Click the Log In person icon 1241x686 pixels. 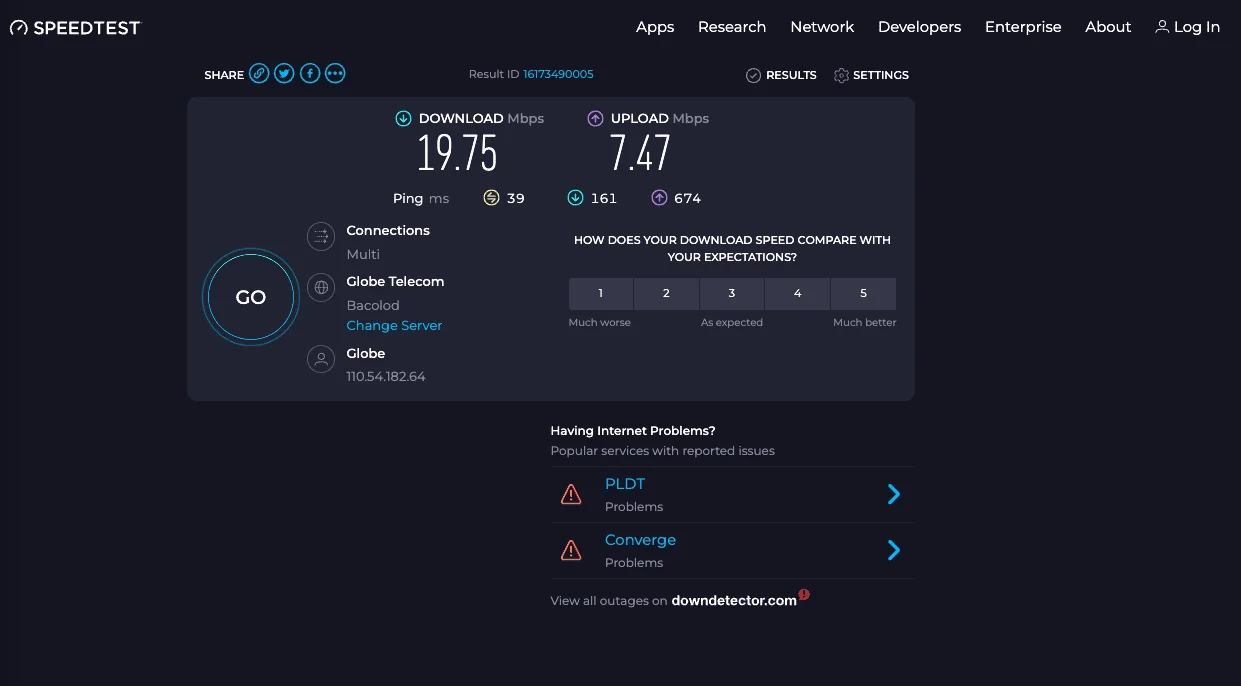pos(1162,27)
